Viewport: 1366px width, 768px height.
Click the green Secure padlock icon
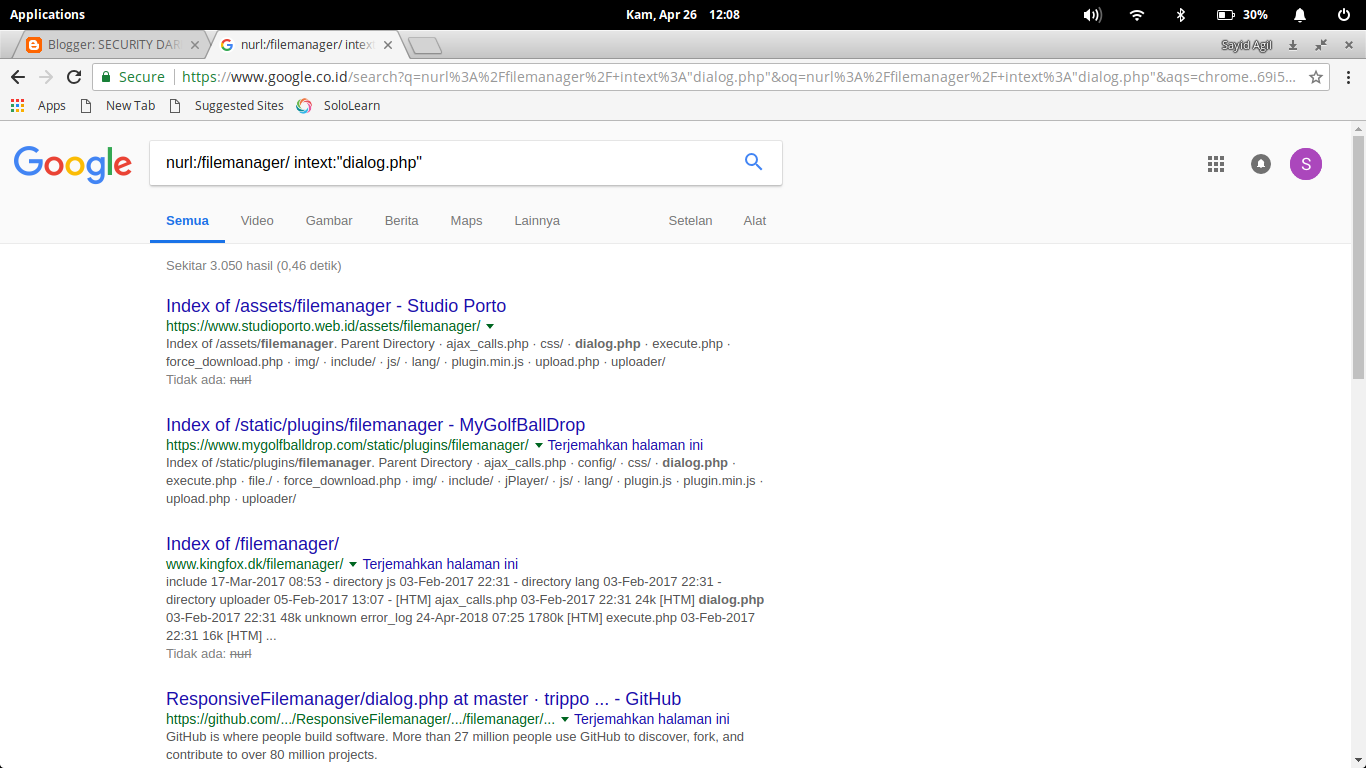click(106, 77)
